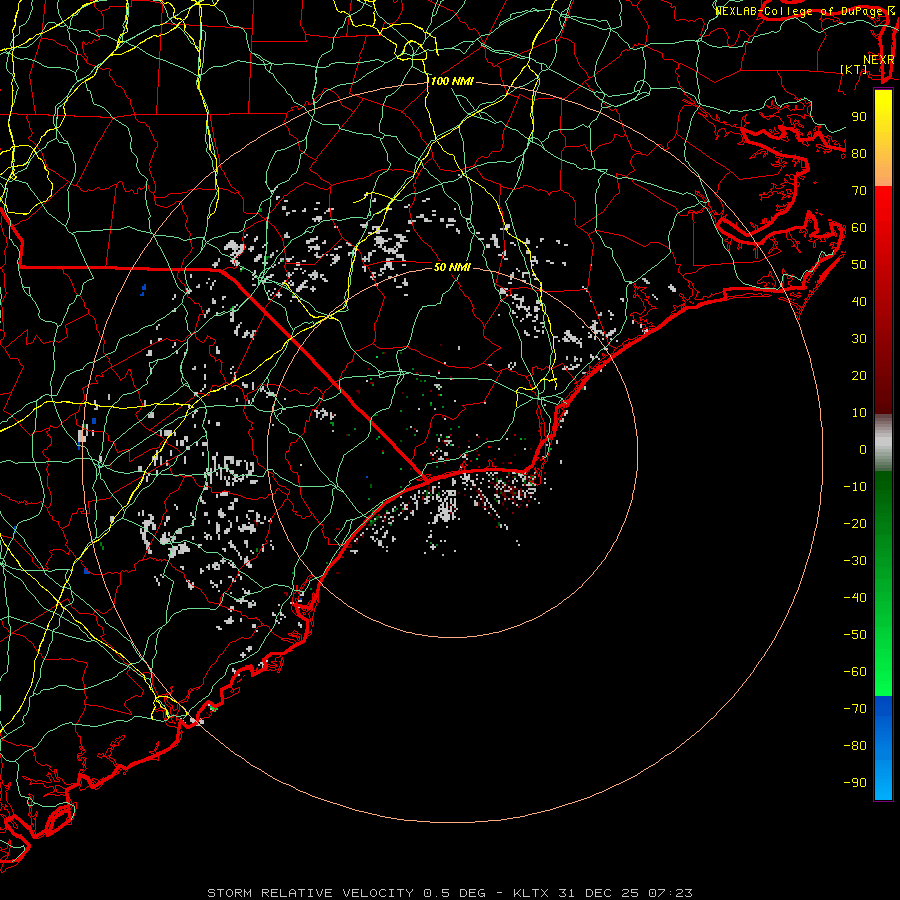The image size is (900, 900).
Task: Click the 60 value on the velocity scale
Action: pos(859,228)
